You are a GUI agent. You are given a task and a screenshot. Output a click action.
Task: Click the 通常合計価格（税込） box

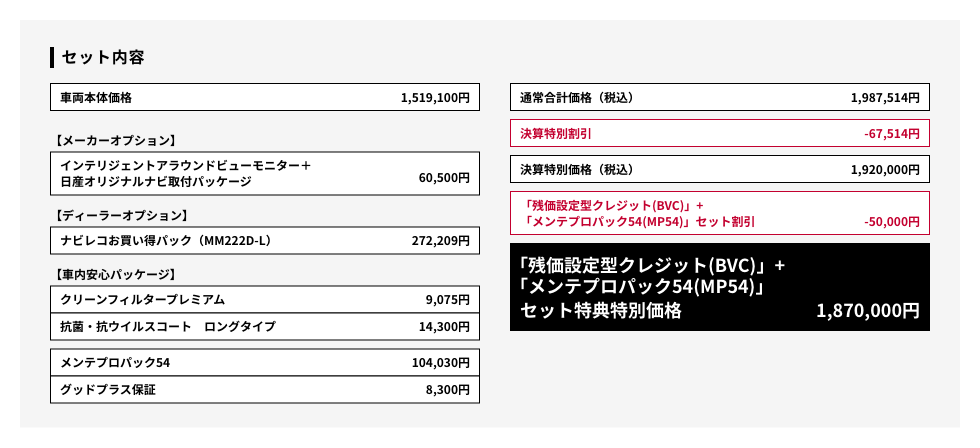pos(720,97)
